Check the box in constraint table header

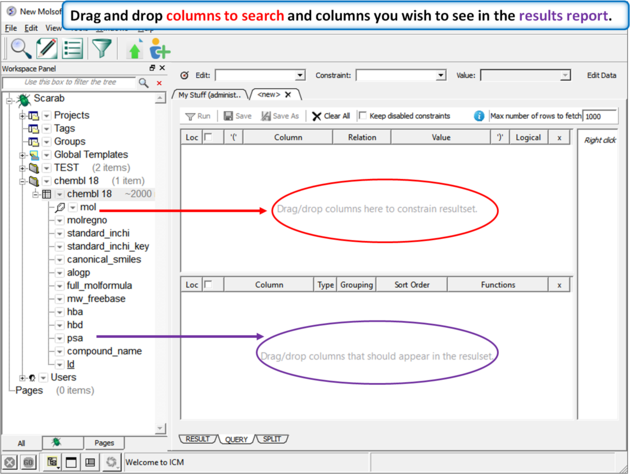(209, 138)
